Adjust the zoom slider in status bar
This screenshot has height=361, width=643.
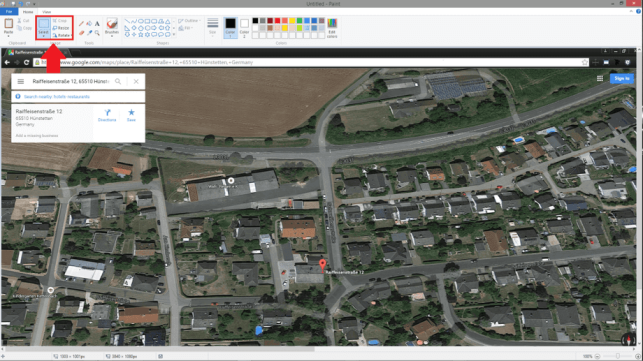[x=618, y=356]
